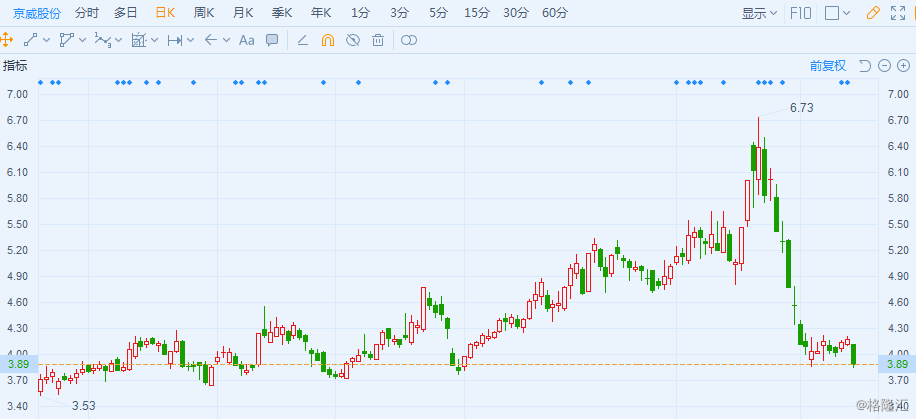Select the comment bubble annotation tool
916x419 pixels.
point(272,40)
